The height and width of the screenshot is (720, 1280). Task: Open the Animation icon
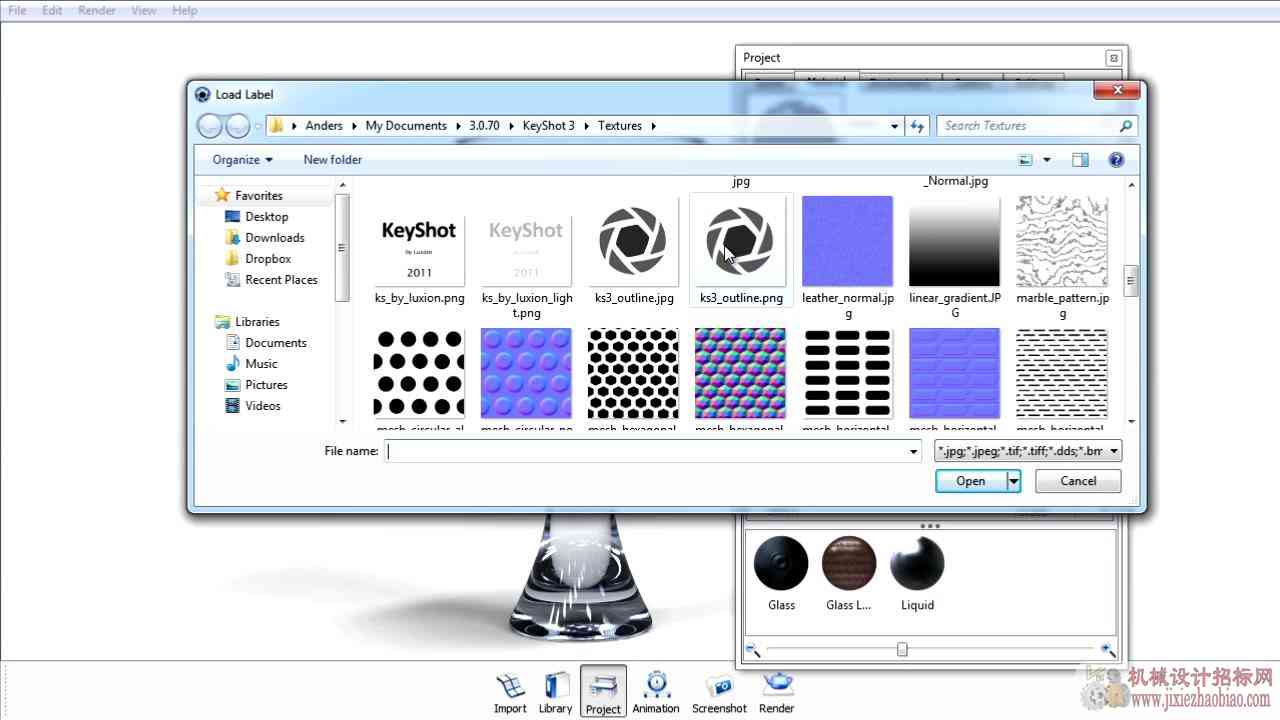[x=656, y=693]
